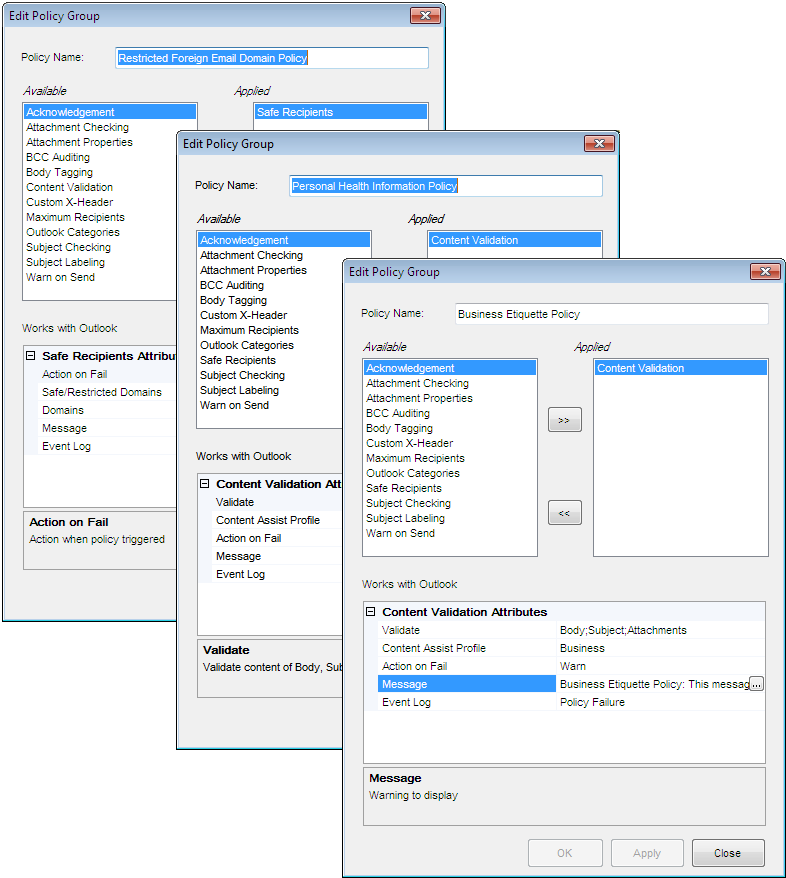Click the Policy Failure event log value
This screenshot has height=878, width=786.
(592, 702)
